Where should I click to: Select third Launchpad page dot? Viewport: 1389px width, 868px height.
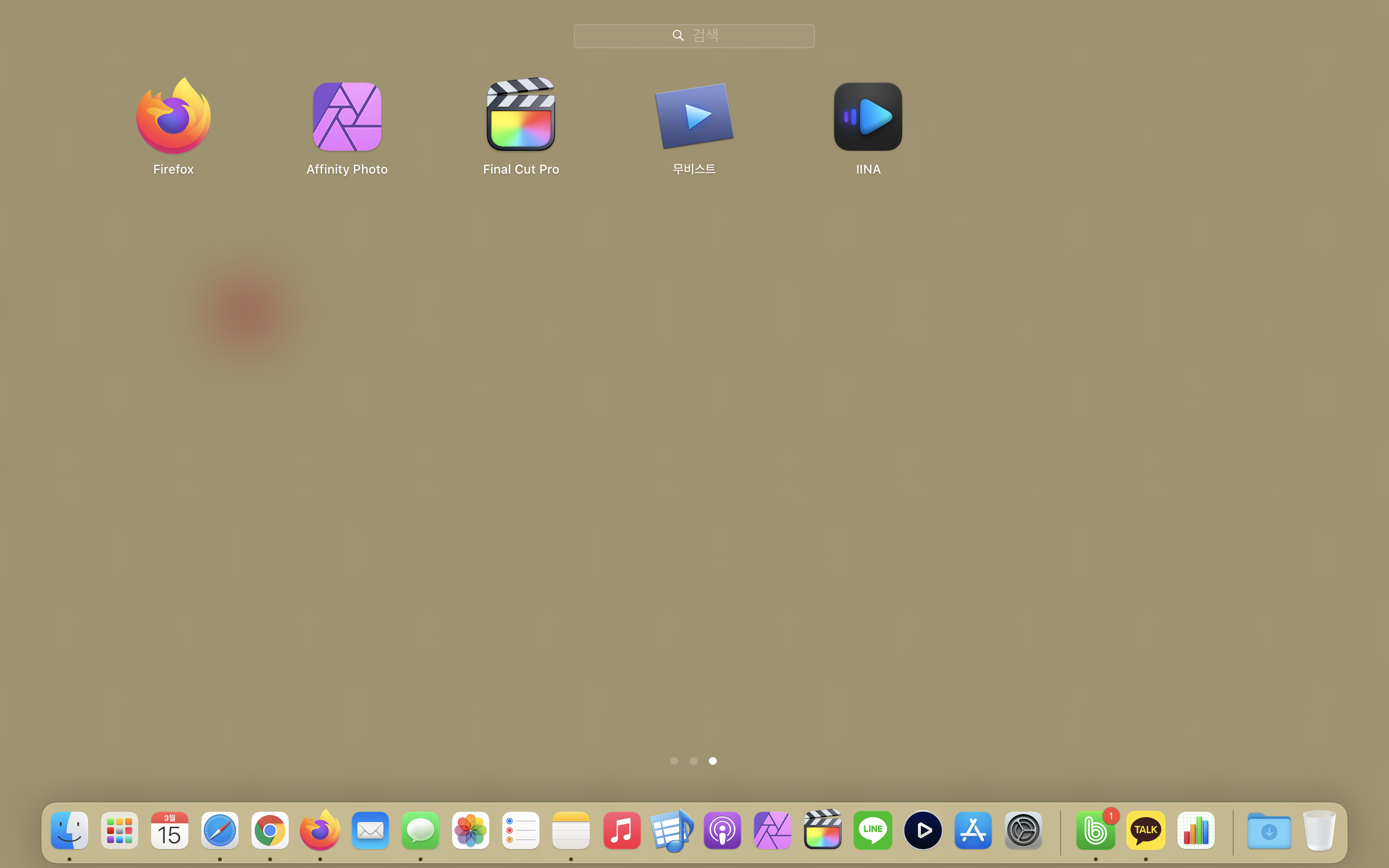coord(713,760)
